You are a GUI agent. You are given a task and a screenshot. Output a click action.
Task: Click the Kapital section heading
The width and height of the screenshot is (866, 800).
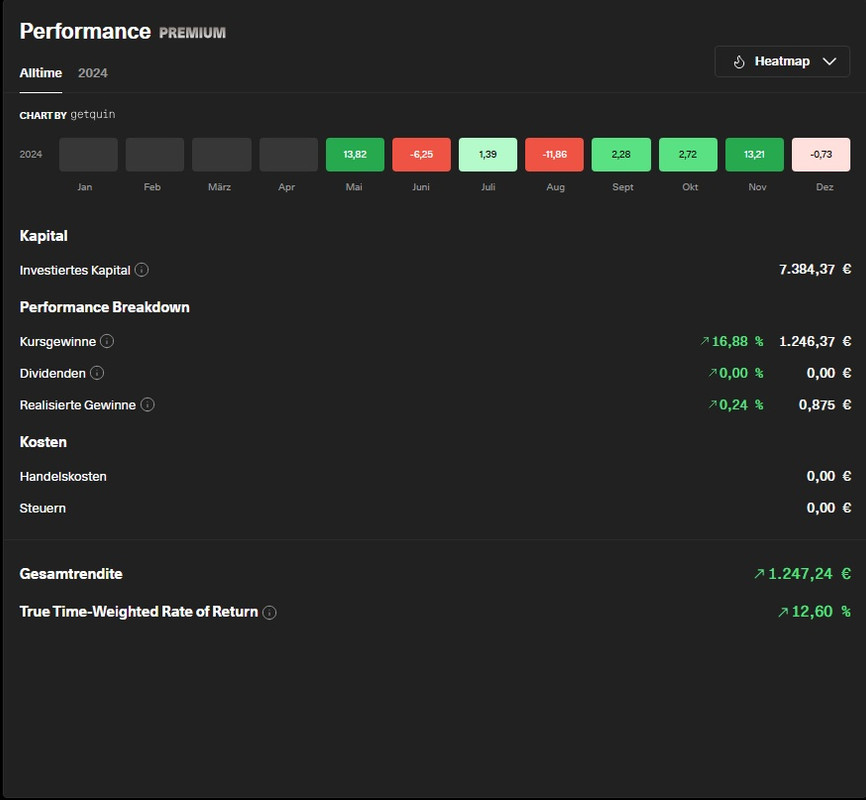(x=44, y=236)
